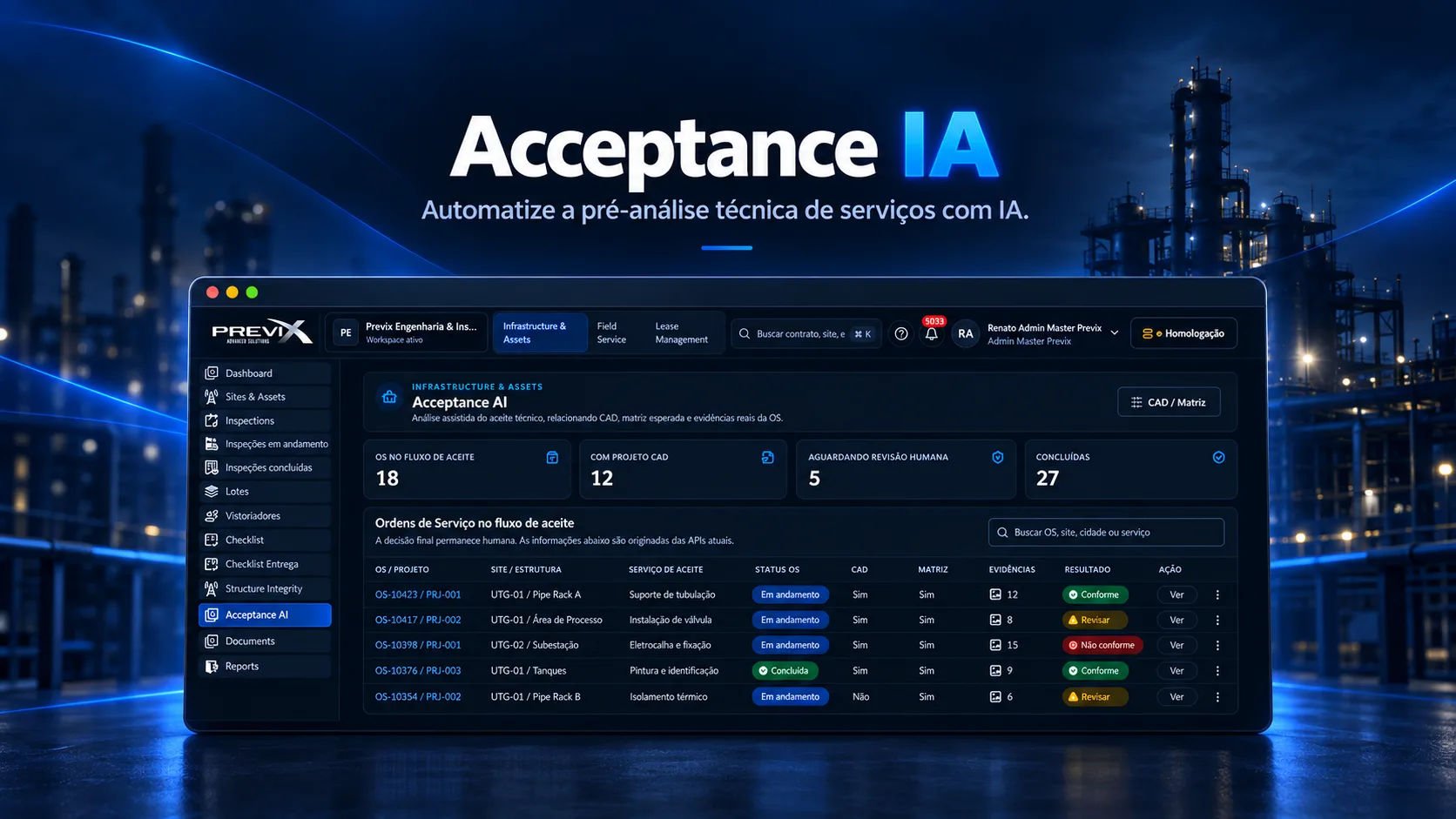Click icon on Com projeto CAD card
The image size is (1456, 819).
[767, 458]
